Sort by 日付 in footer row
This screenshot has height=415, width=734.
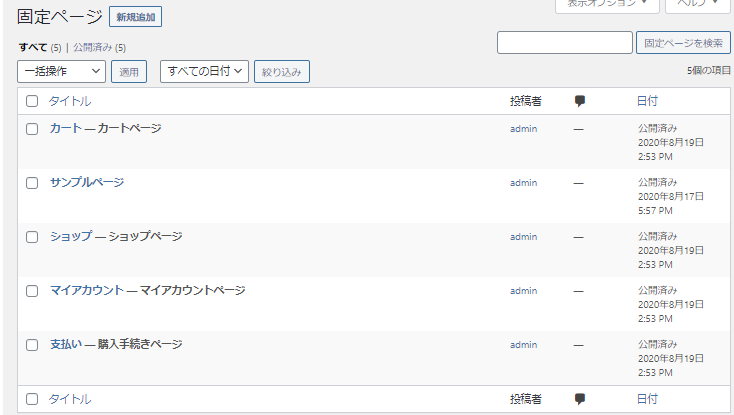pos(647,399)
